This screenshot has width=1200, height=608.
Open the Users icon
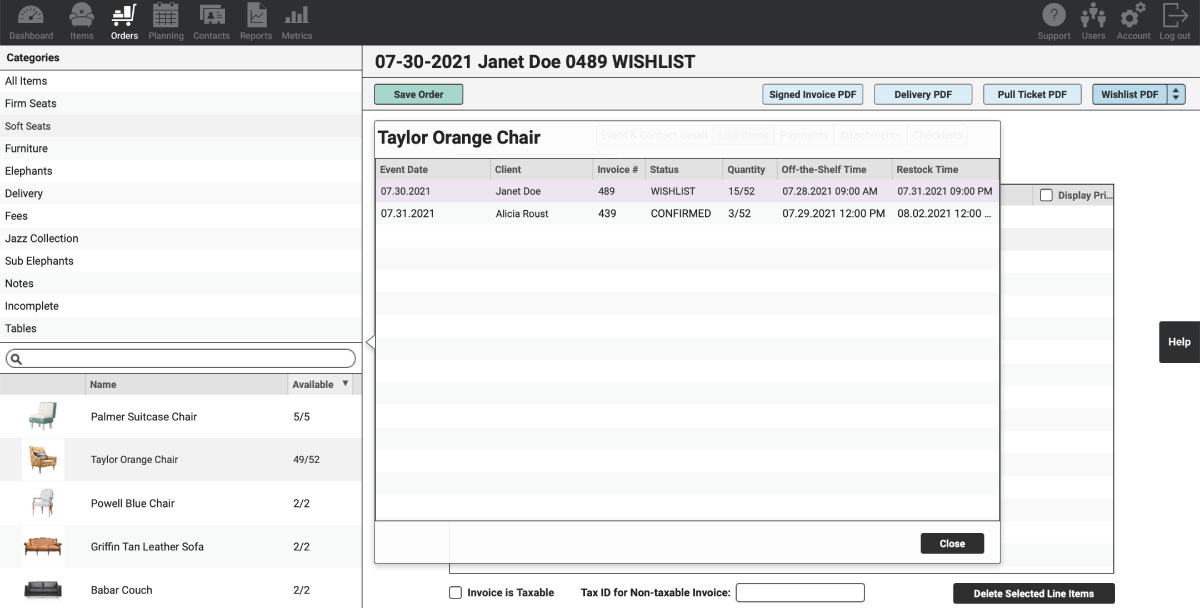coord(1093,20)
